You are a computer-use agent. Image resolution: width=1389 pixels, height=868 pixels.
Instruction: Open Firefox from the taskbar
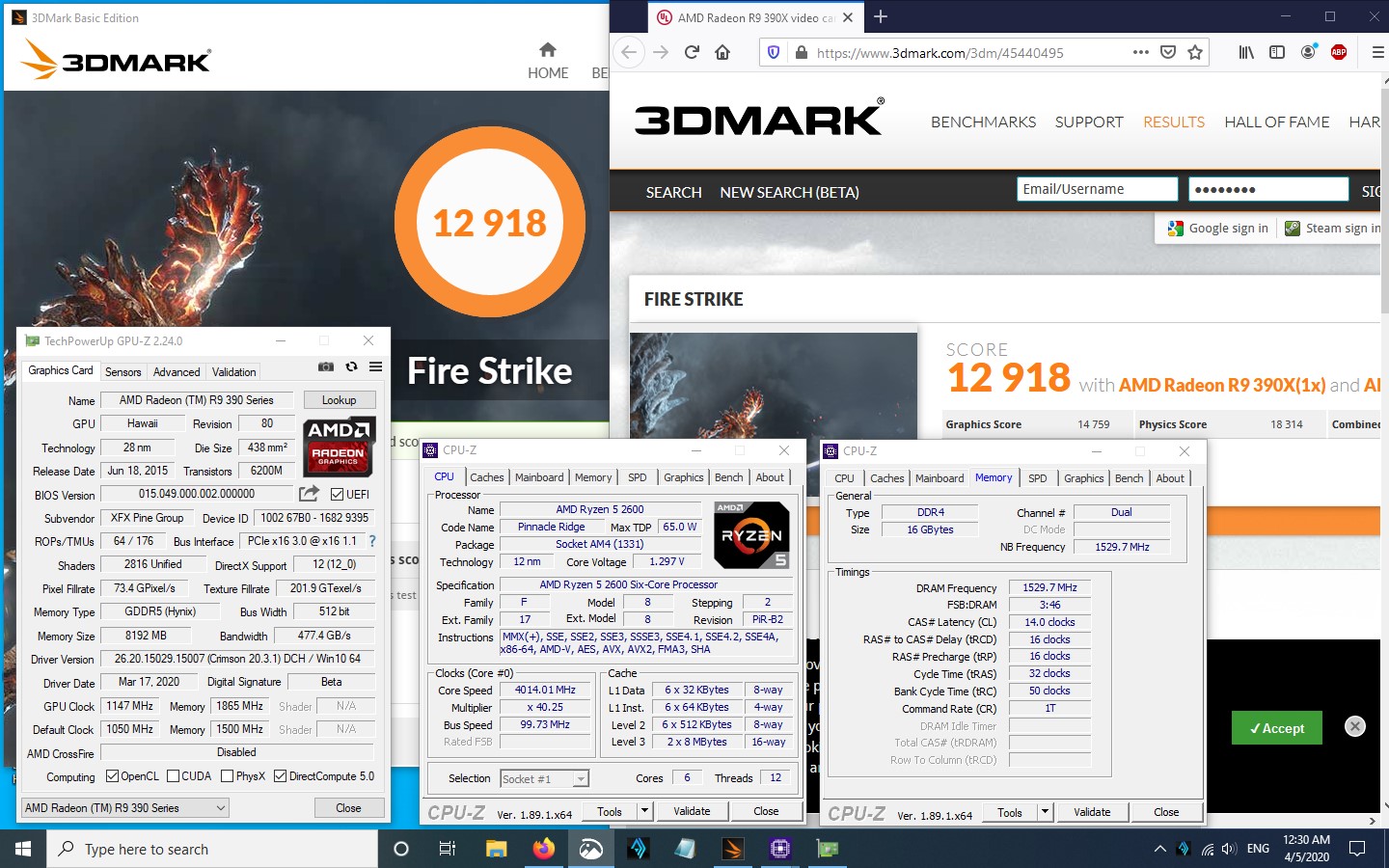pos(544,849)
